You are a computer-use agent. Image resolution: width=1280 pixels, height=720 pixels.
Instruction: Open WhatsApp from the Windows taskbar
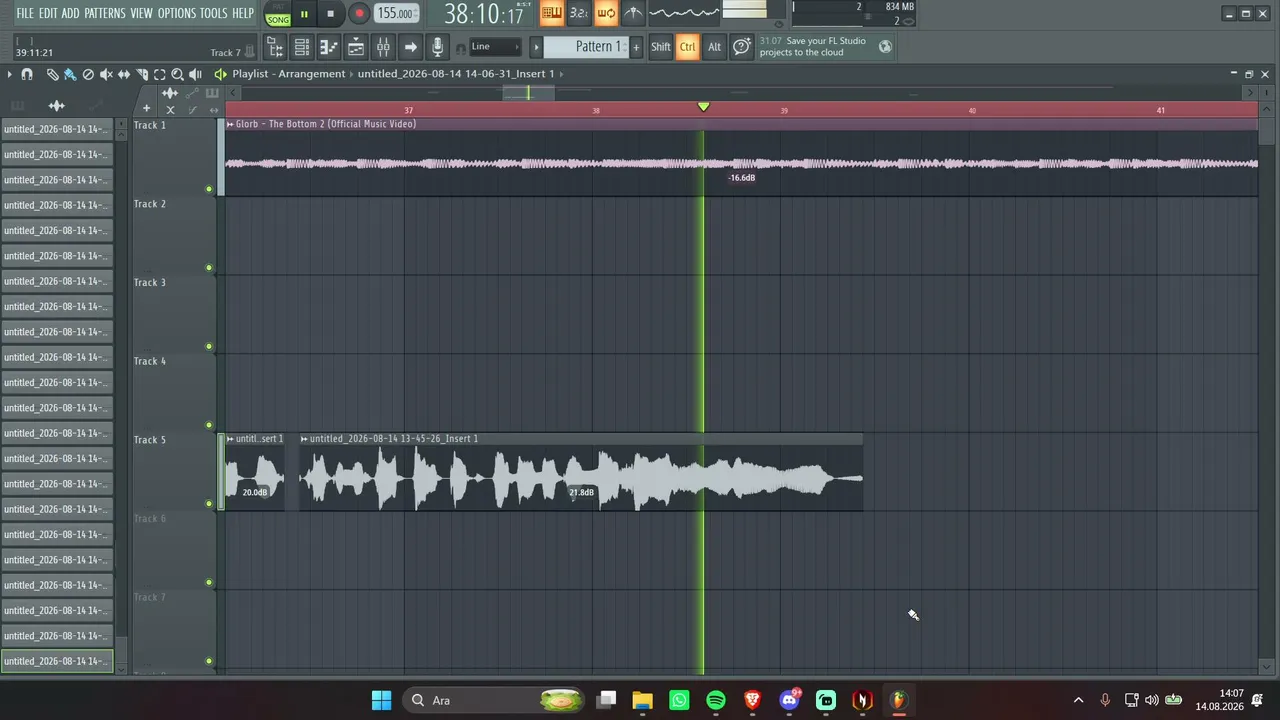click(x=679, y=700)
